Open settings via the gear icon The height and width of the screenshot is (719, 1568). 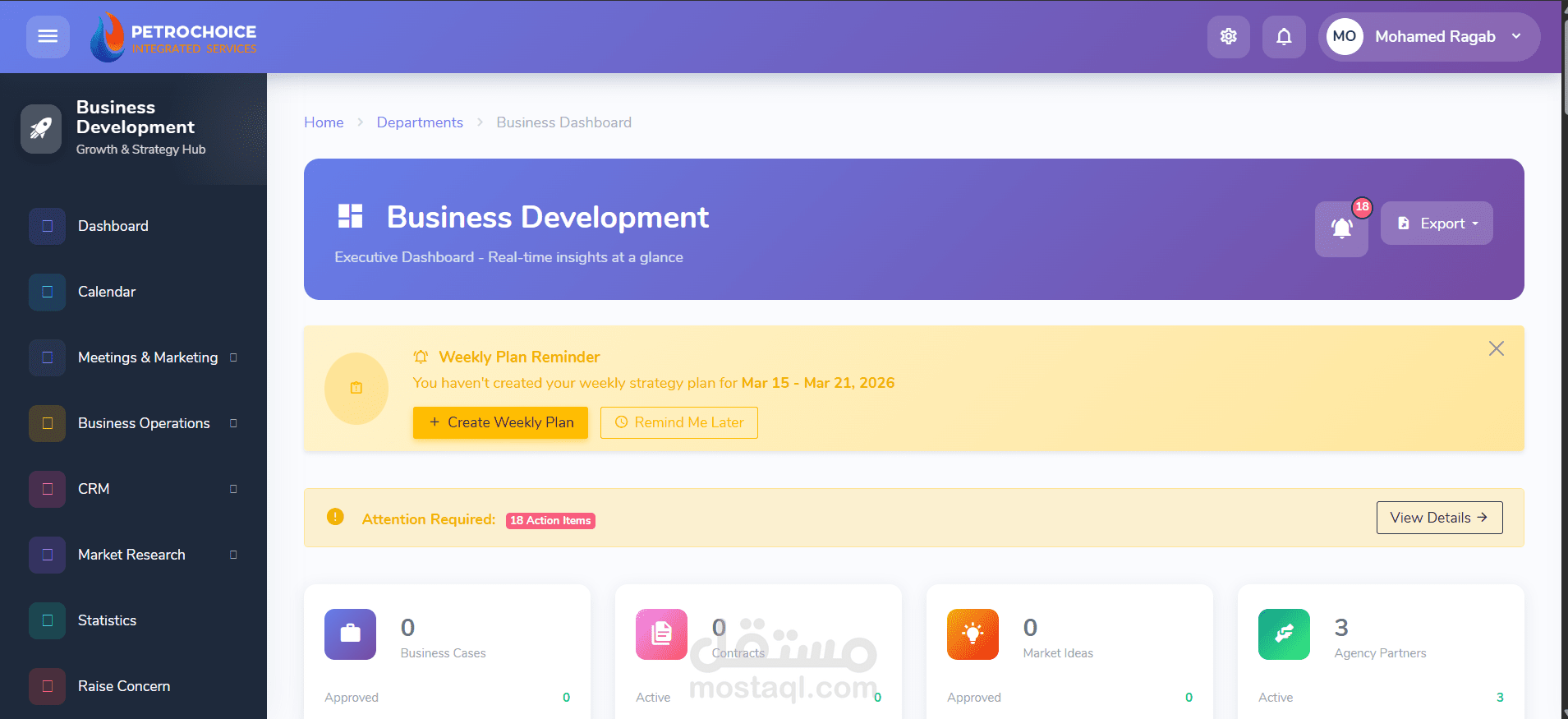pos(1229,36)
